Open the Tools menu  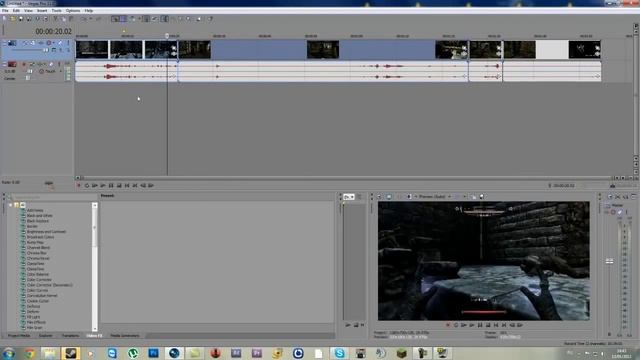pos(56,11)
